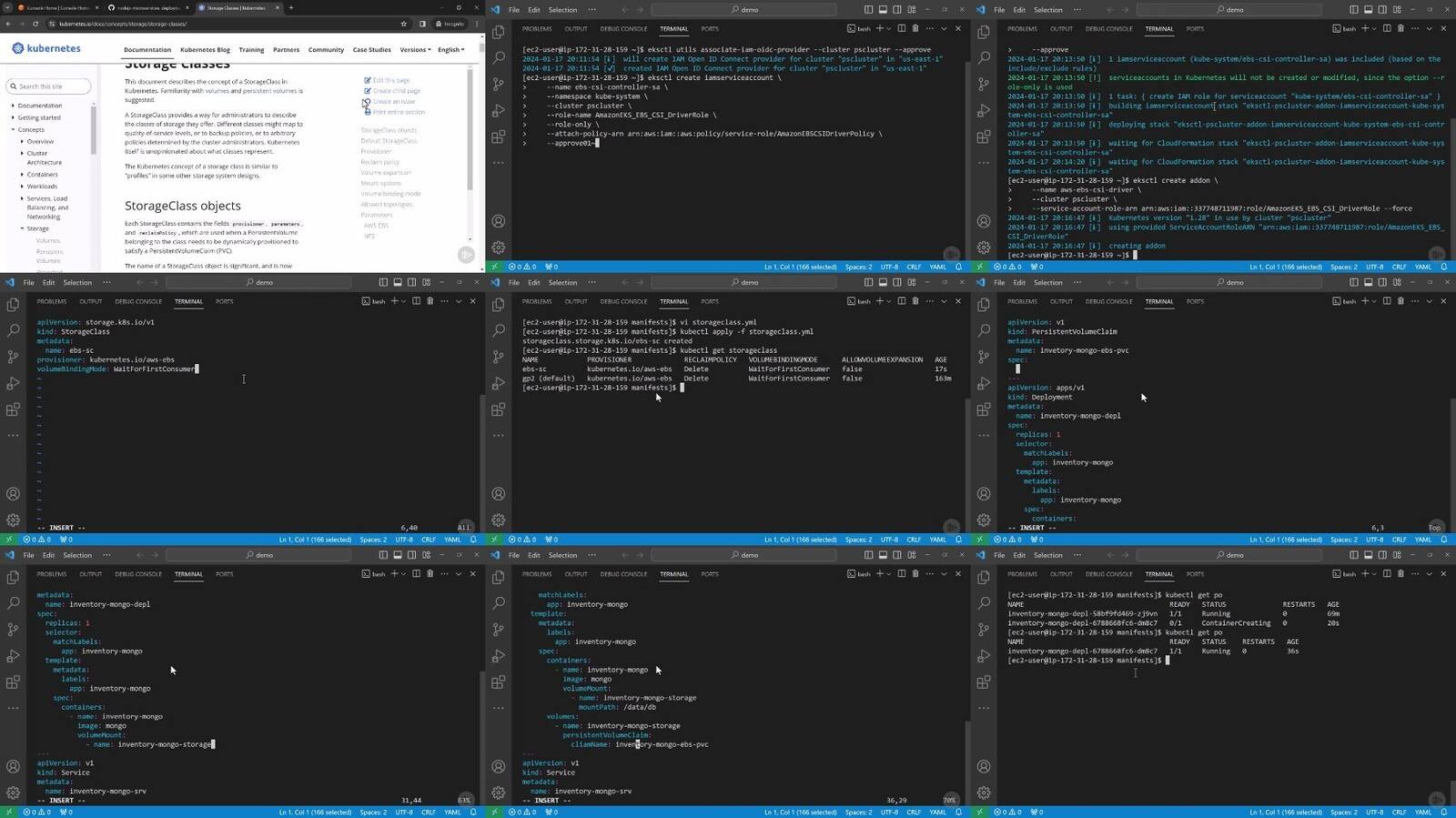Click Spaces: 2 in eksctl create addon status bar
Image resolution: width=1456 pixels, height=818 pixels.
pos(1343,267)
